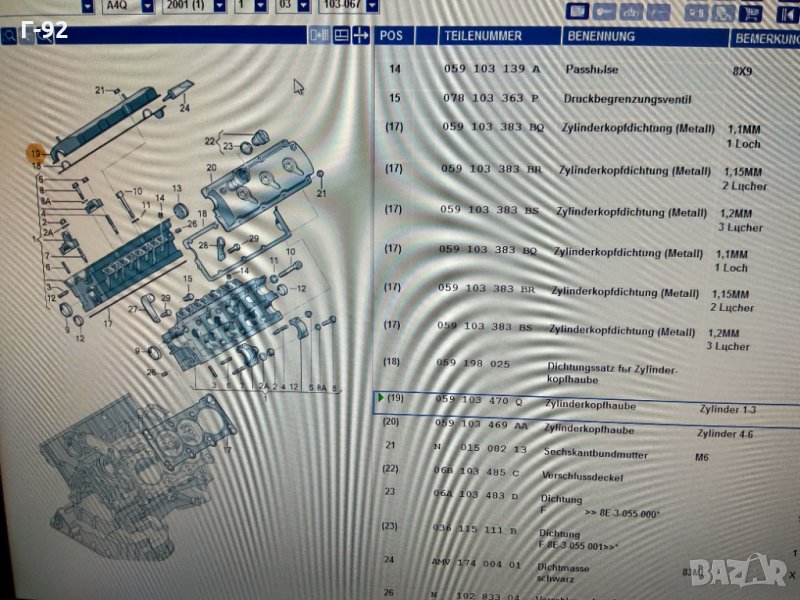Click the key icon in top toolbar
This screenshot has height=600, width=800.
click(604, 12)
